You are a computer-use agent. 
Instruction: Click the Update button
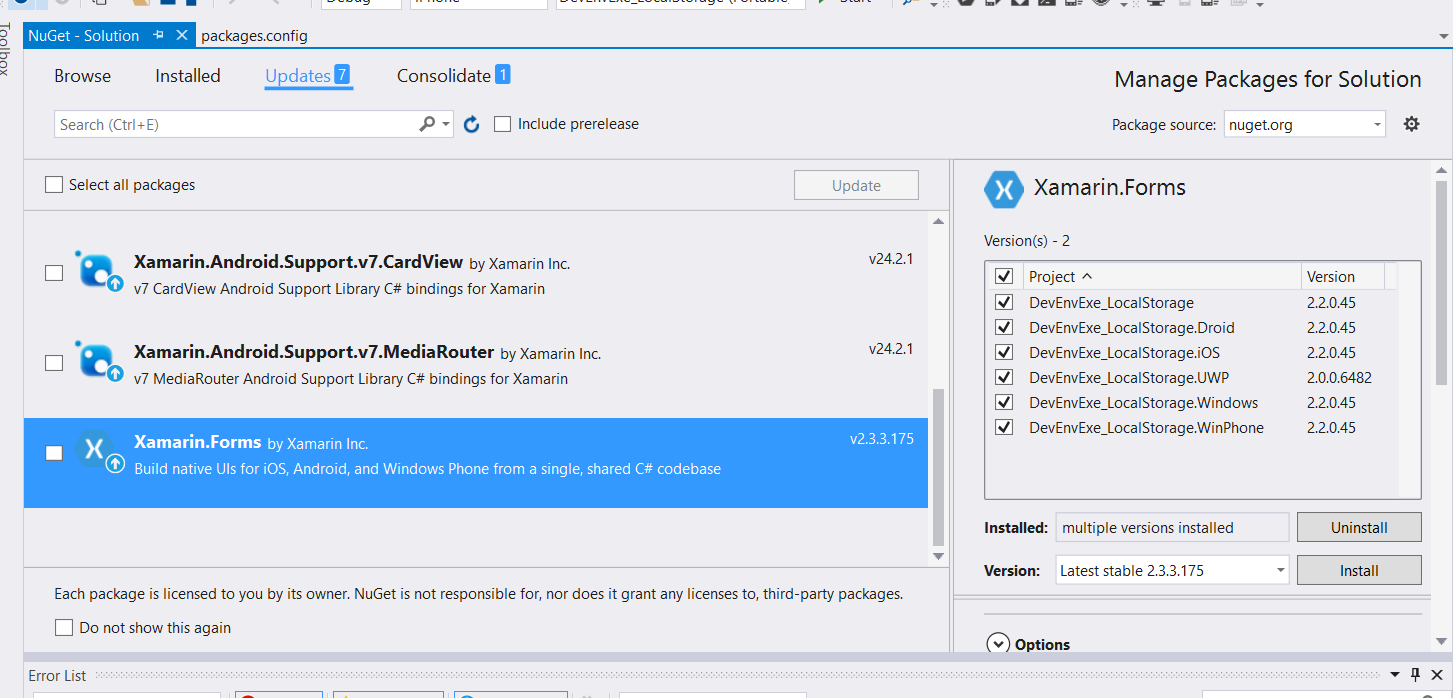coord(856,185)
